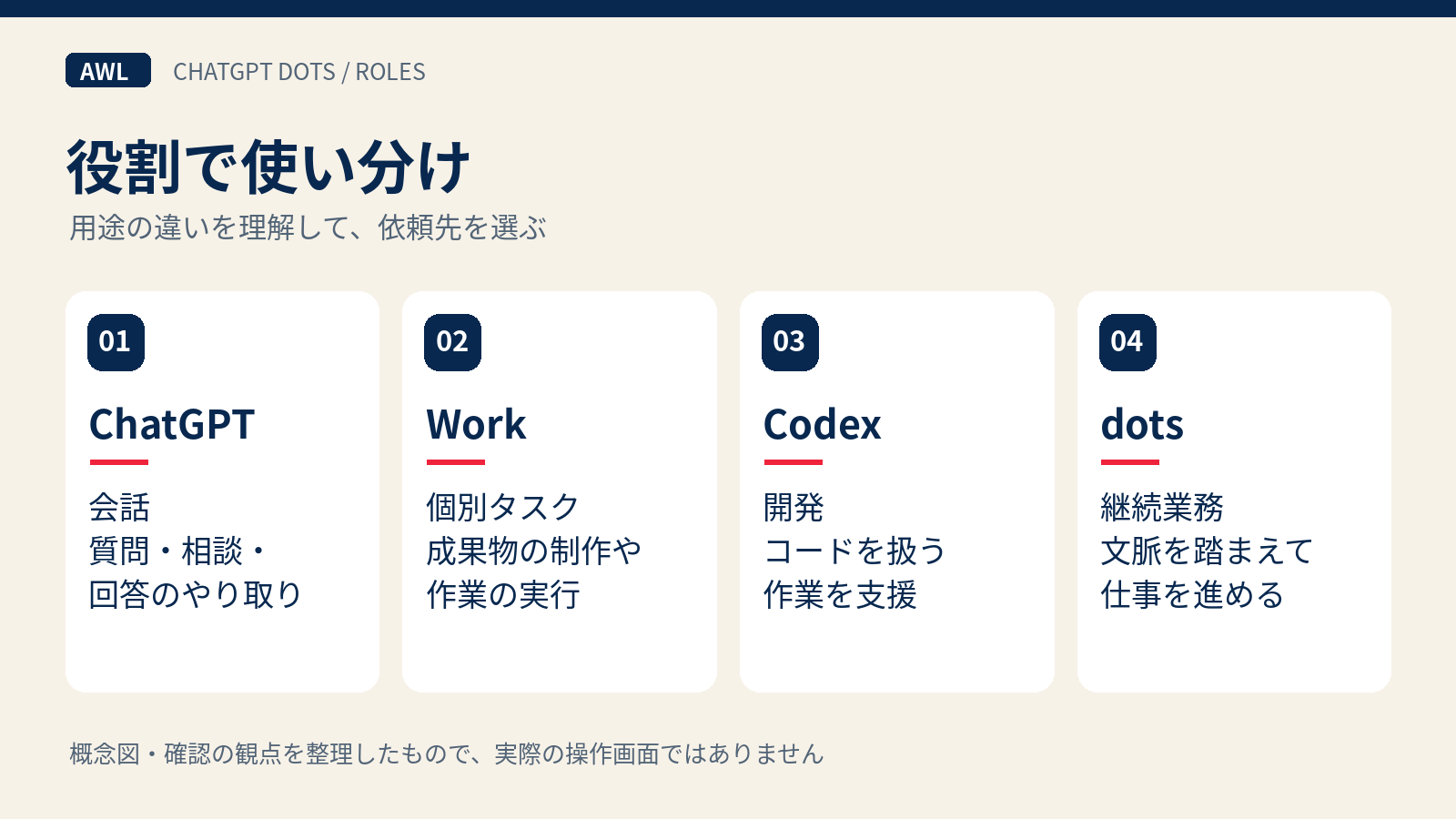The height and width of the screenshot is (819, 1456).
Task: Select the subtitle "用途の違いを理解して、依頼先を選ぶ"
Action: [308, 227]
